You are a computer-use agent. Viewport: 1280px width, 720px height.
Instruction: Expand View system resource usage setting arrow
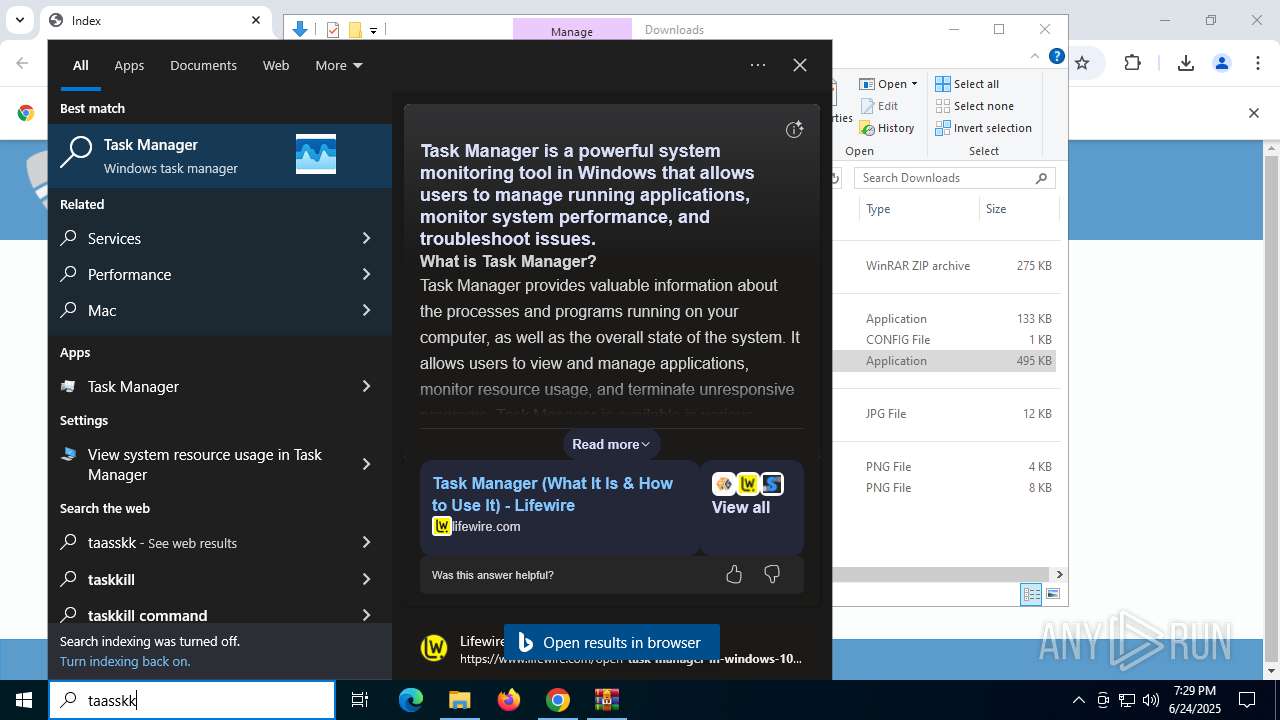pyautogui.click(x=366, y=464)
